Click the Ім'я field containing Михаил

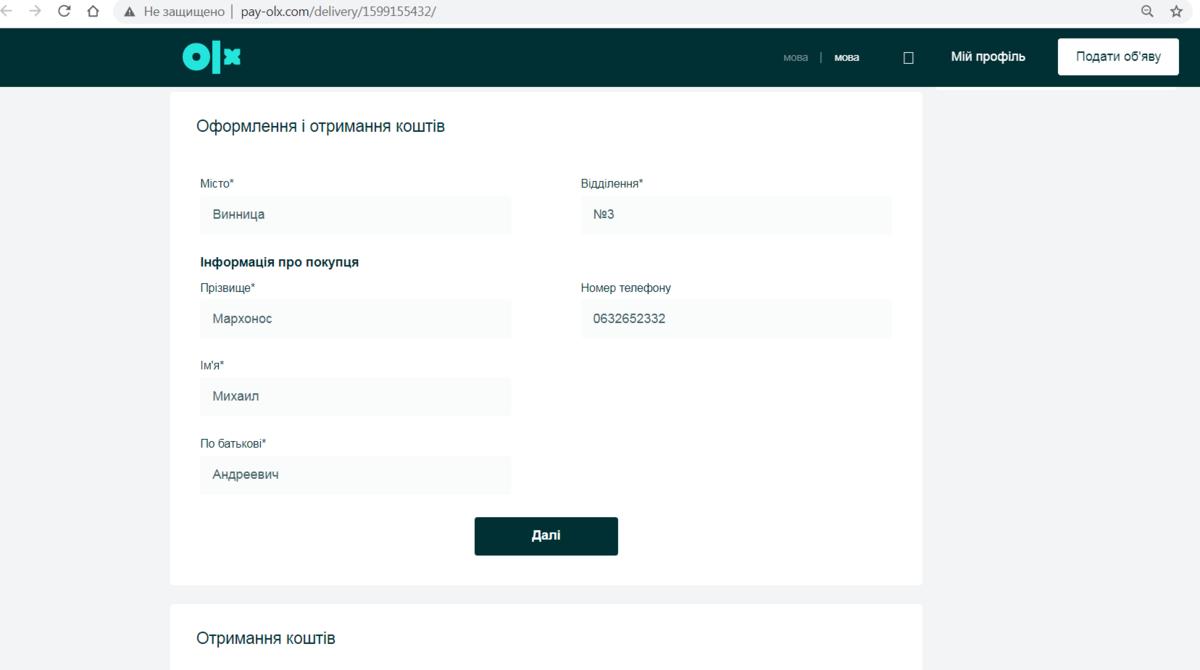tap(355, 396)
